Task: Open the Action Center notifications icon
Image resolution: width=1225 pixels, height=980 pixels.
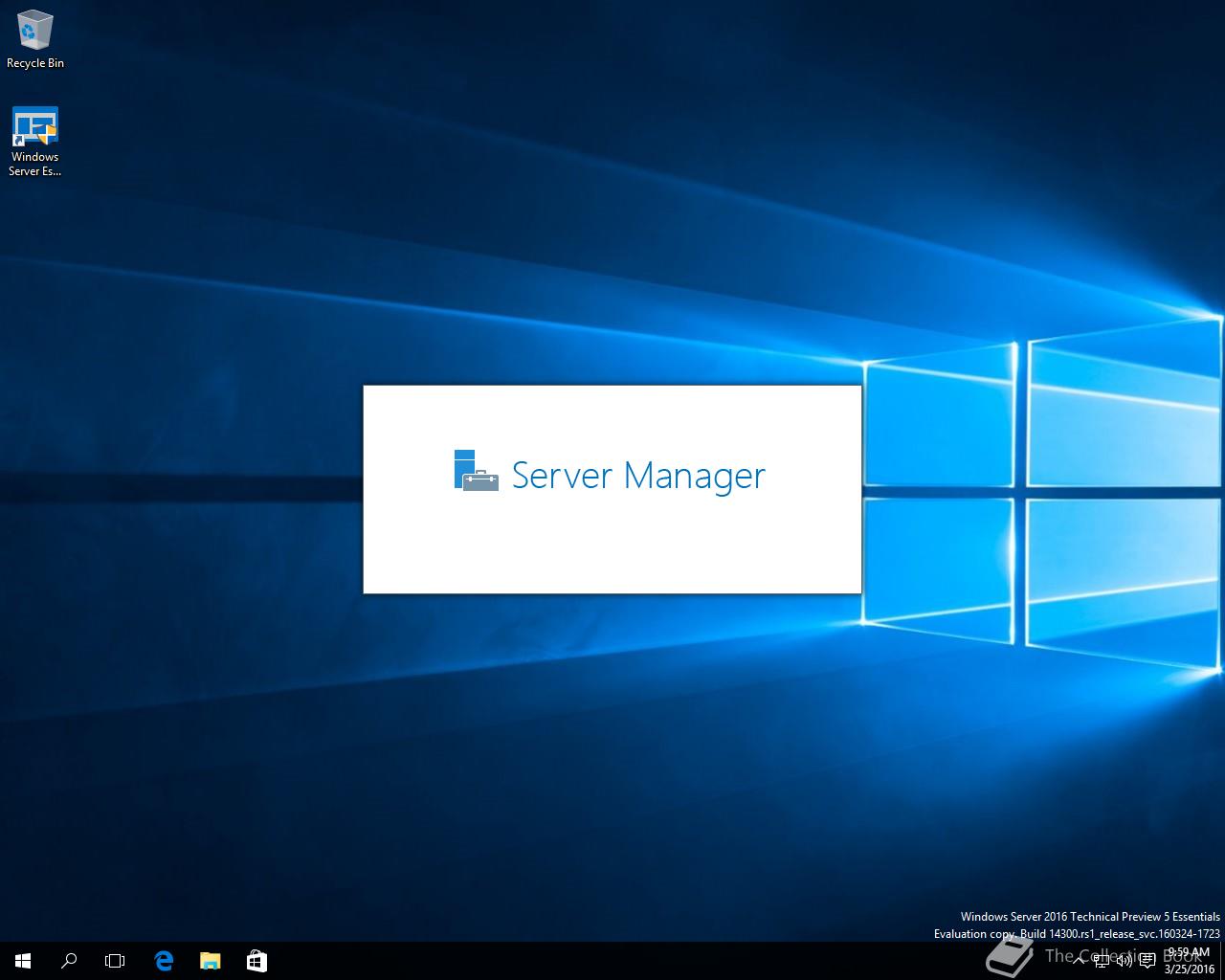Action: click(1147, 961)
